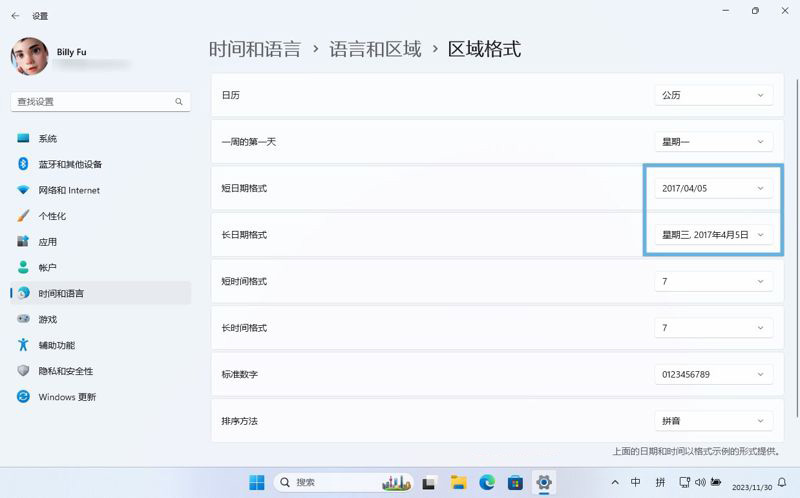Open the 一周的第一天 dropdown
The image size is (800, 498).
pos(712,142)
